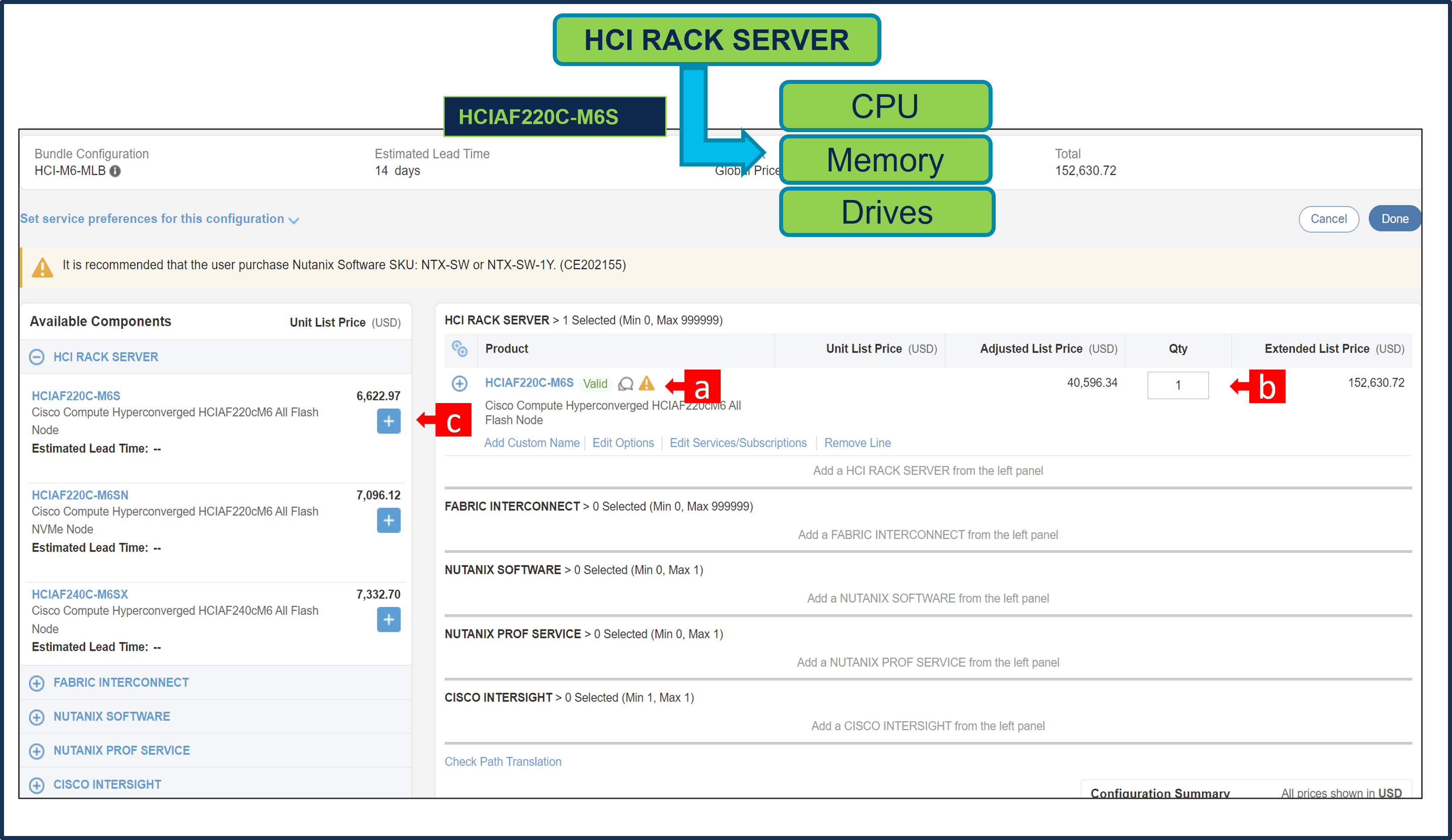The width and height of the screenshot is (1452, 840).
Task: Collapse the HCI RACK SERVER category
Action: (37, 357)
